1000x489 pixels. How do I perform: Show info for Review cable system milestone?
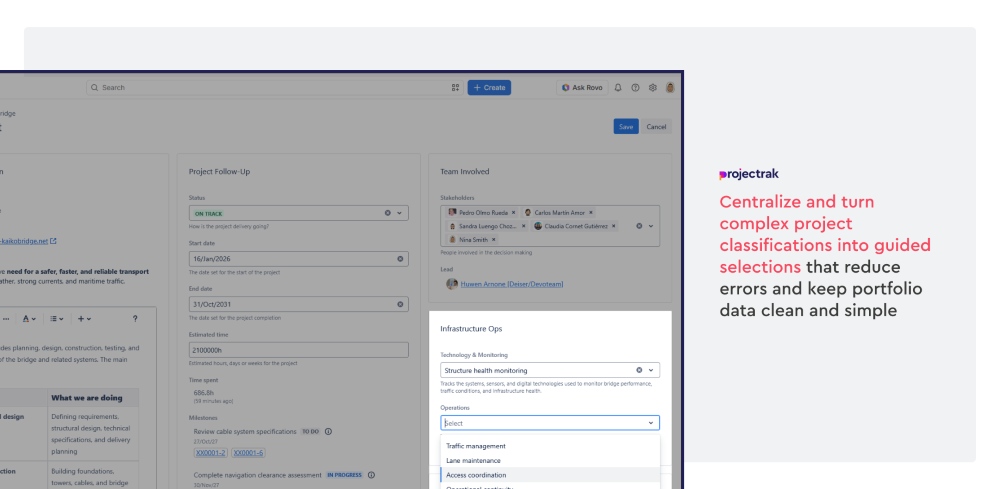(x=328, y=432)
